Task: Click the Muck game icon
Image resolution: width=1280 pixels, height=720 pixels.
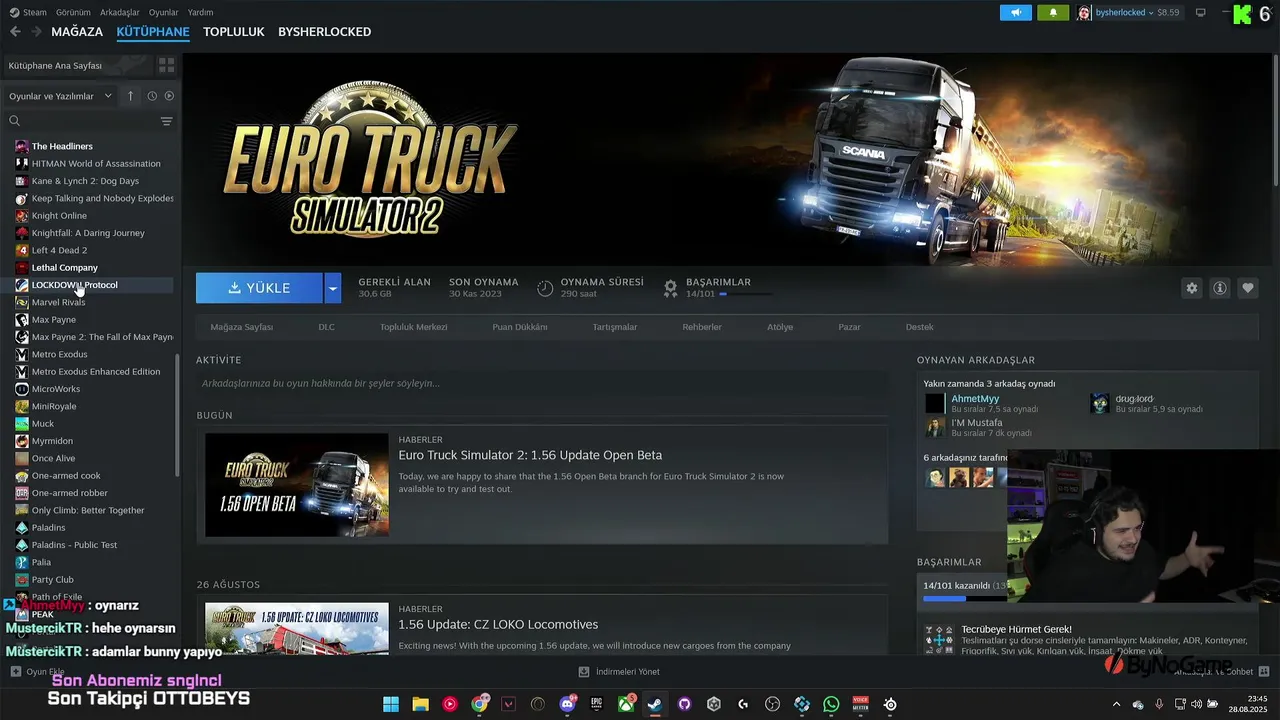Action: (22, 423)
